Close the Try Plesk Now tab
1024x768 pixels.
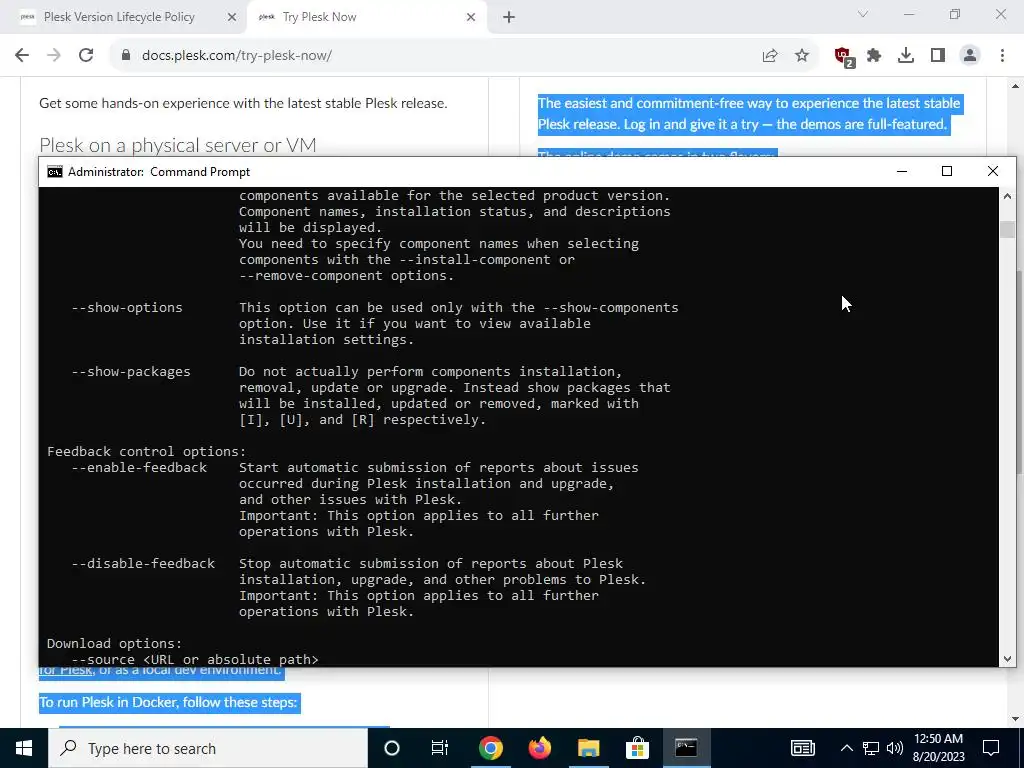point(471,18)
